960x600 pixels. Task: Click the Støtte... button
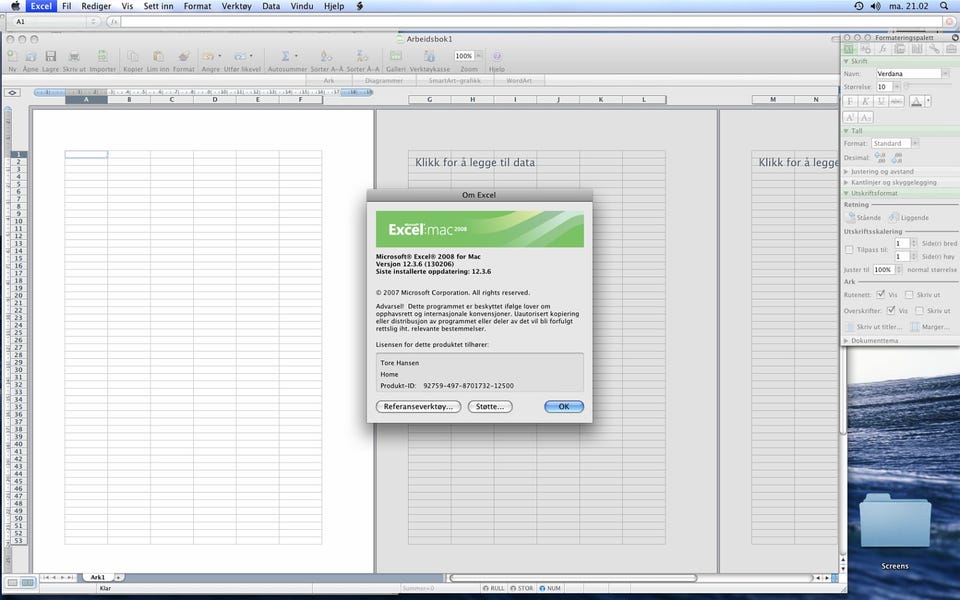tap(490, 407)
